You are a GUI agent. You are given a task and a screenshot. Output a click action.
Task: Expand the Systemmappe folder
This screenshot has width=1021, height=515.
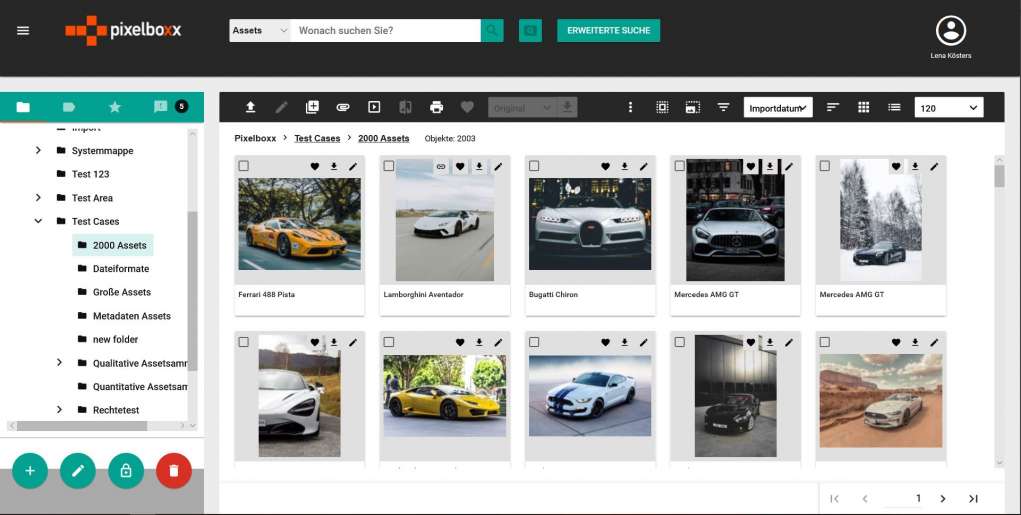pyautogui.click(x=38, y=150)
